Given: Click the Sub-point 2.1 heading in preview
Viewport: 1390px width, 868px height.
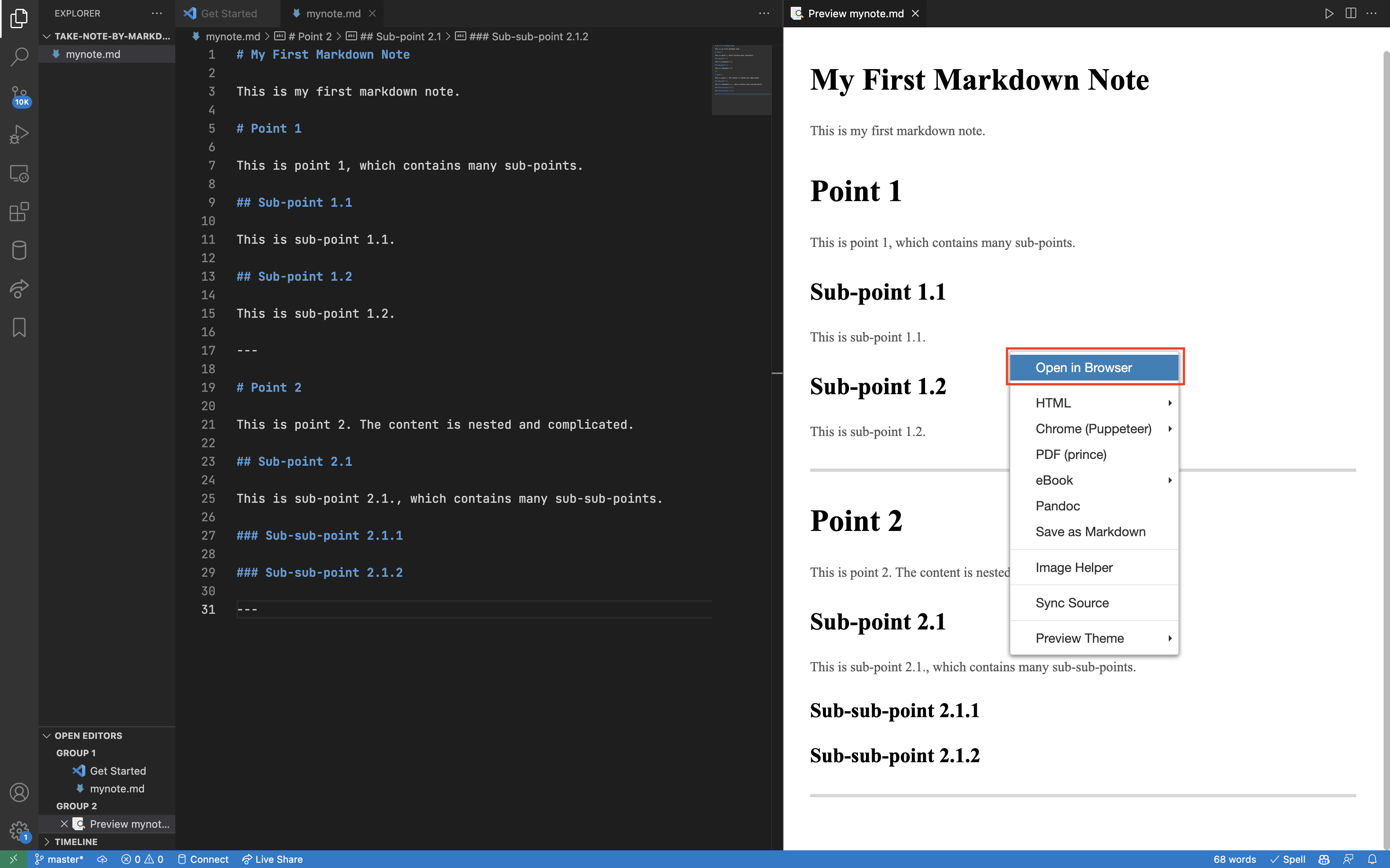Looking at the screenshot, I should click(x=878, y=622).
